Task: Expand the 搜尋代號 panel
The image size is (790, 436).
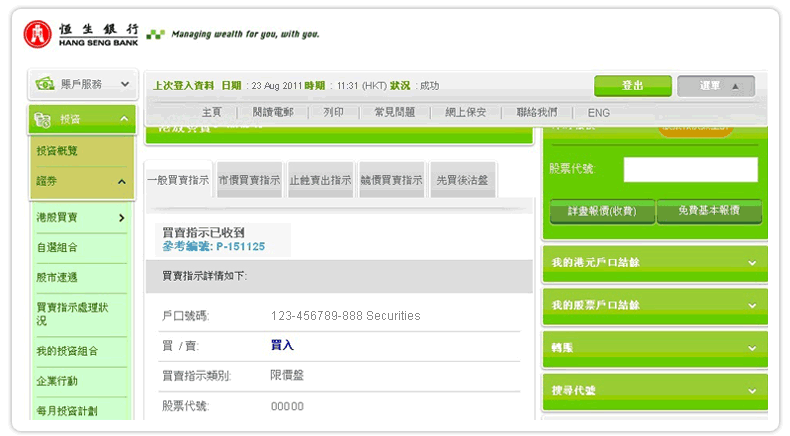Action: [x=751, y=390]
